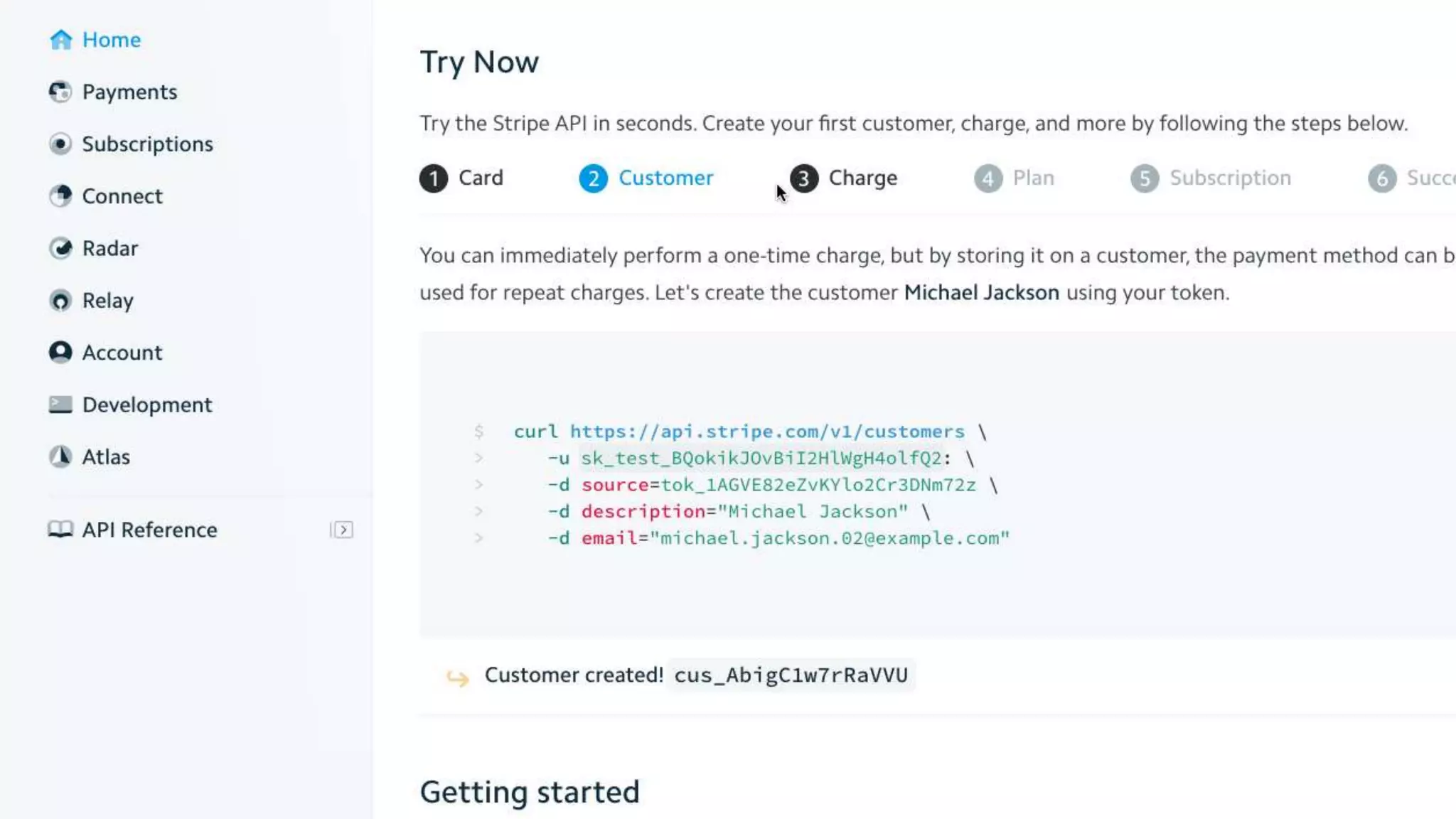Expand the API Reference arrow toggle

342,530
